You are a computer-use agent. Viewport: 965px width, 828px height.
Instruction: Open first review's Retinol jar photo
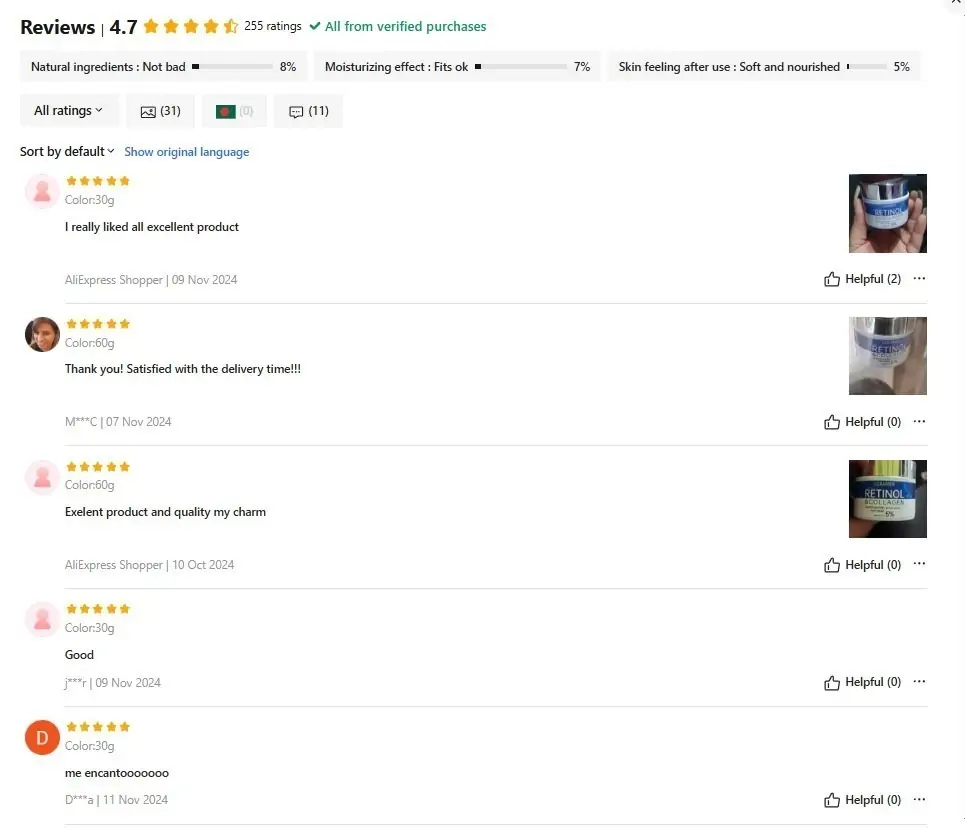pyautogui.click(x=887, y=213)
